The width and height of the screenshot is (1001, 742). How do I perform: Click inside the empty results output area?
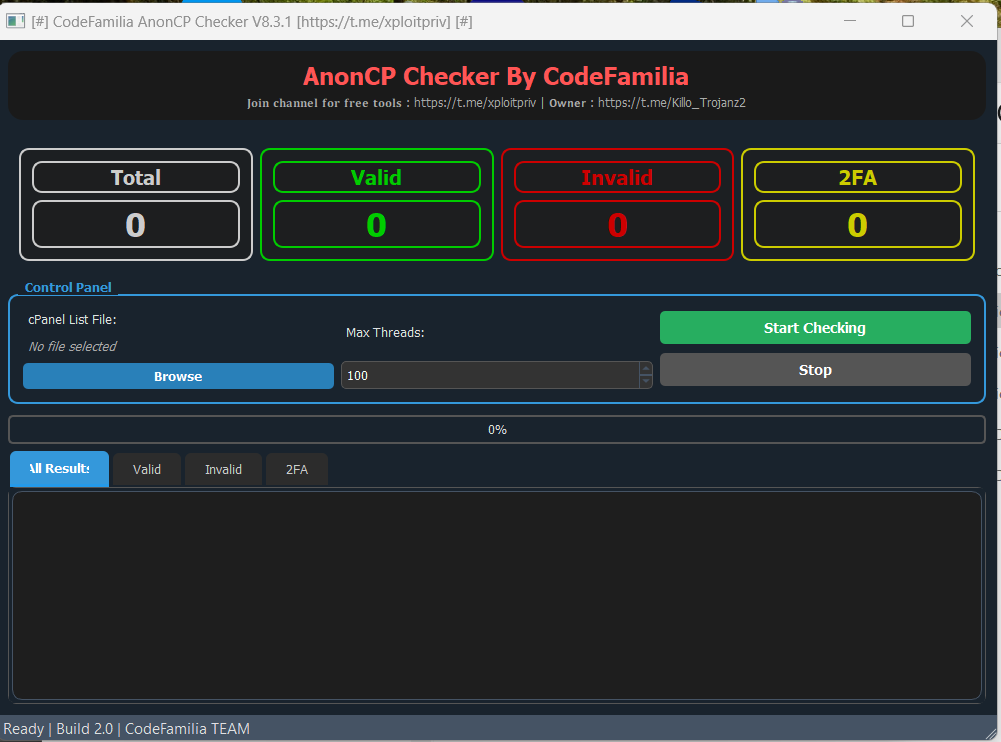point(497,595)
